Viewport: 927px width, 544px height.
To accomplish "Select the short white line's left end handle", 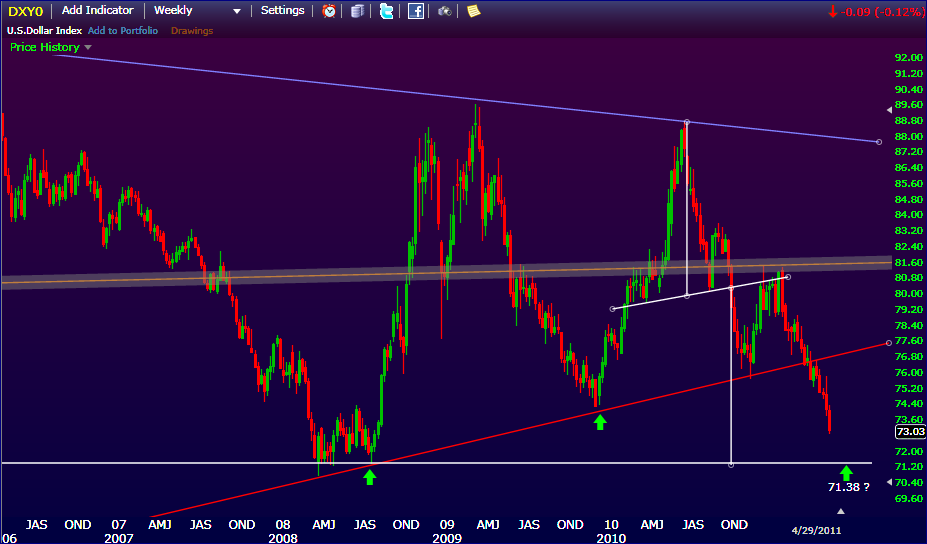I will click(612, 309).
